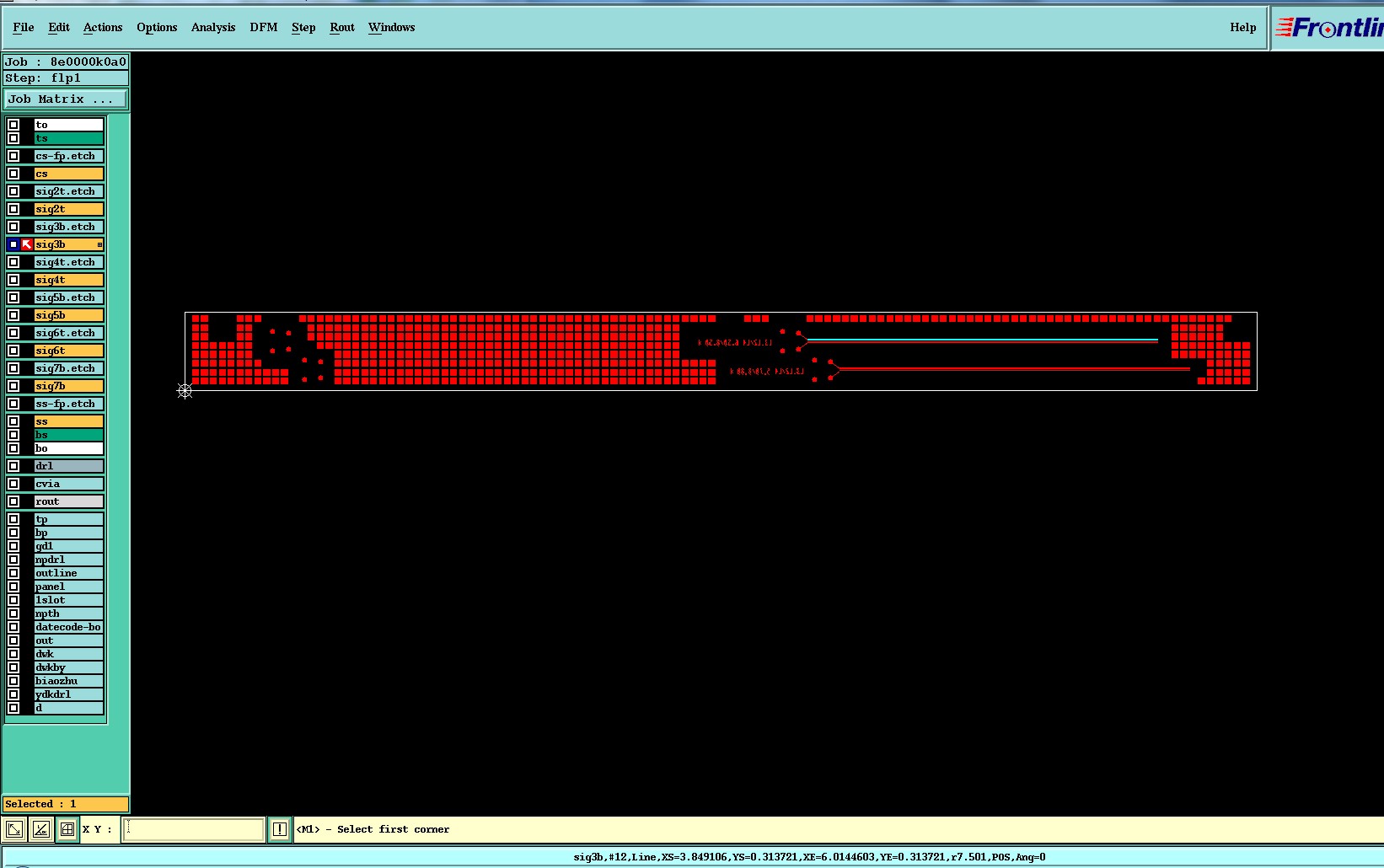Viewport: 1384px width, 868px height.
Task: Open the Windows menu
Action: (391, 27)
